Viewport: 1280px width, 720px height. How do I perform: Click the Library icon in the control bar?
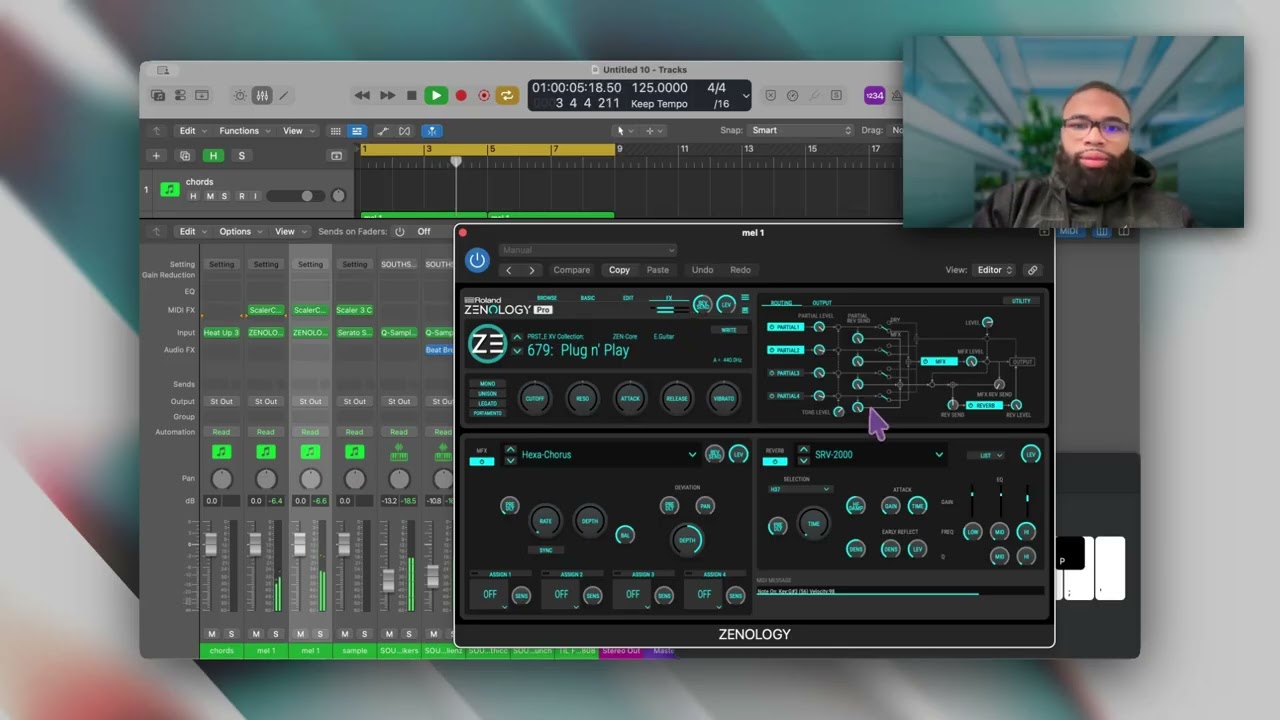click(x=158, y=95)
